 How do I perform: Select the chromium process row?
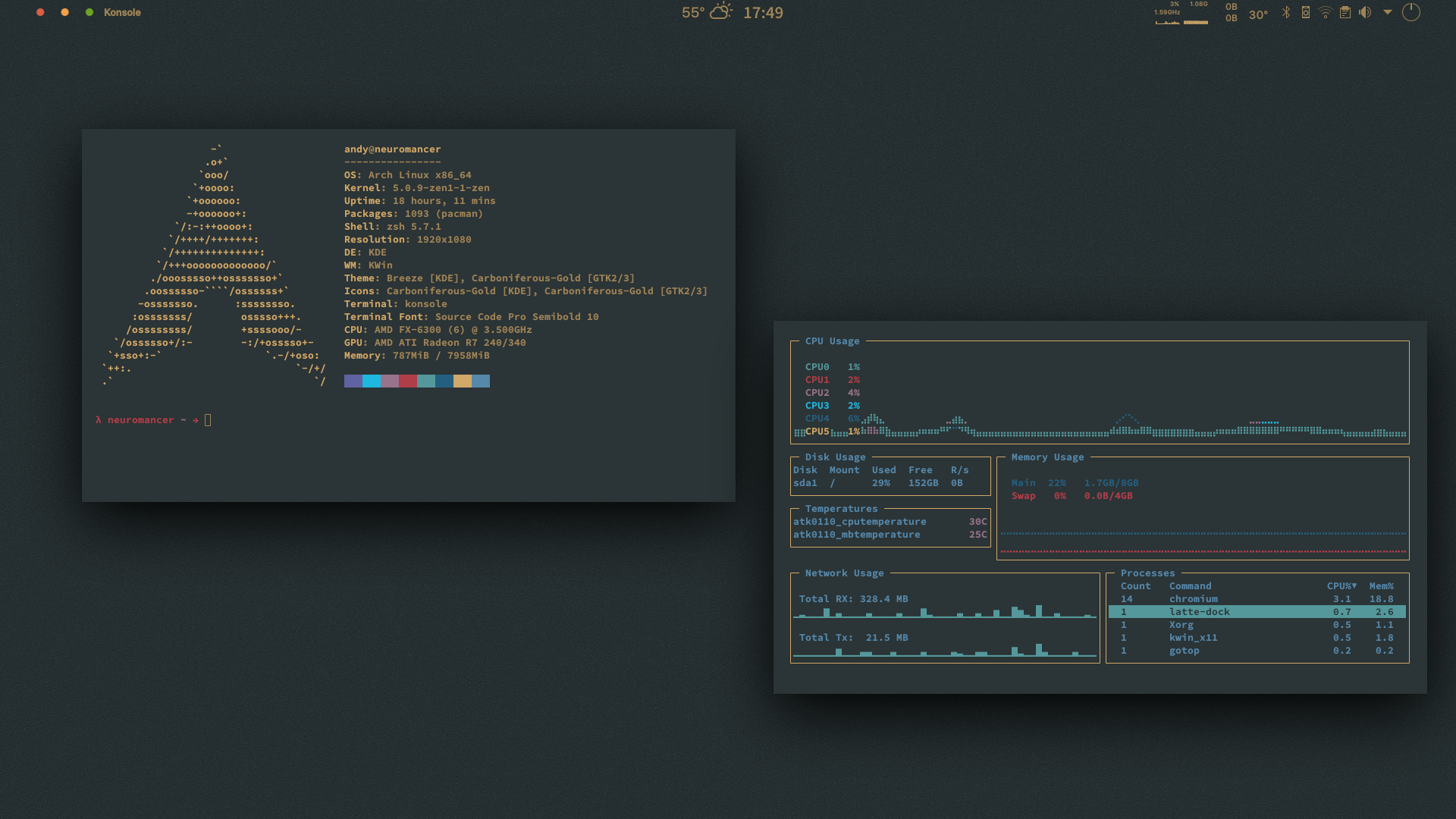1257,599
